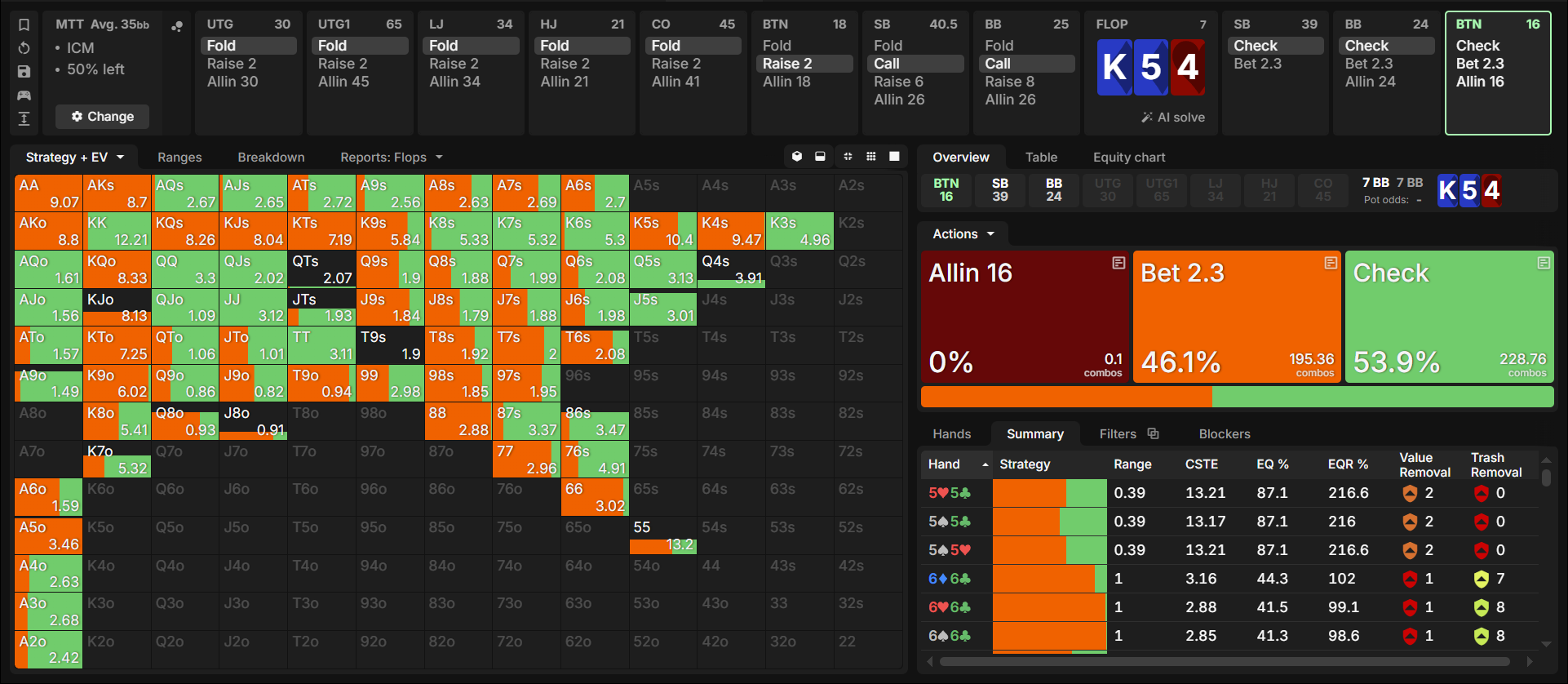Click the three-dot cluster icon beside MTT Avg. 35bb

tap(176, 26)
